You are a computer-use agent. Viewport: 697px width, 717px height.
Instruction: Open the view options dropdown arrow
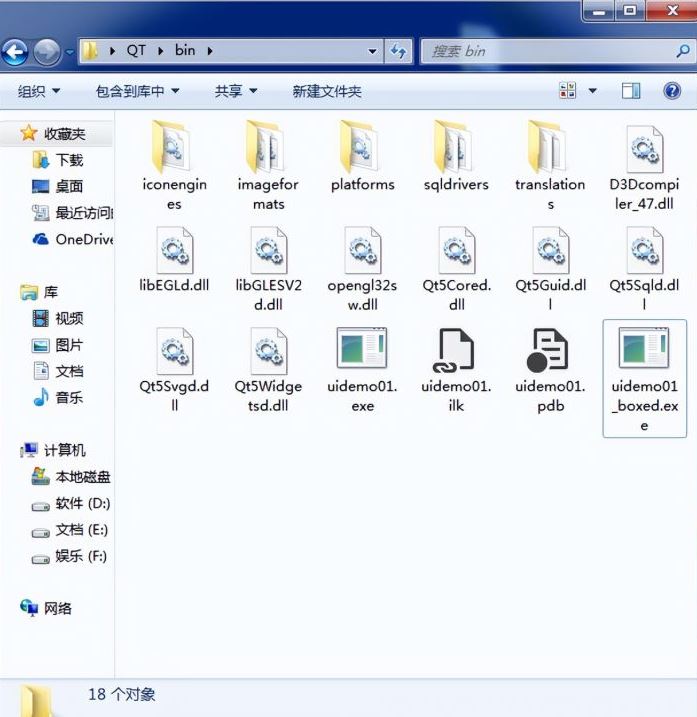point(592,91)
